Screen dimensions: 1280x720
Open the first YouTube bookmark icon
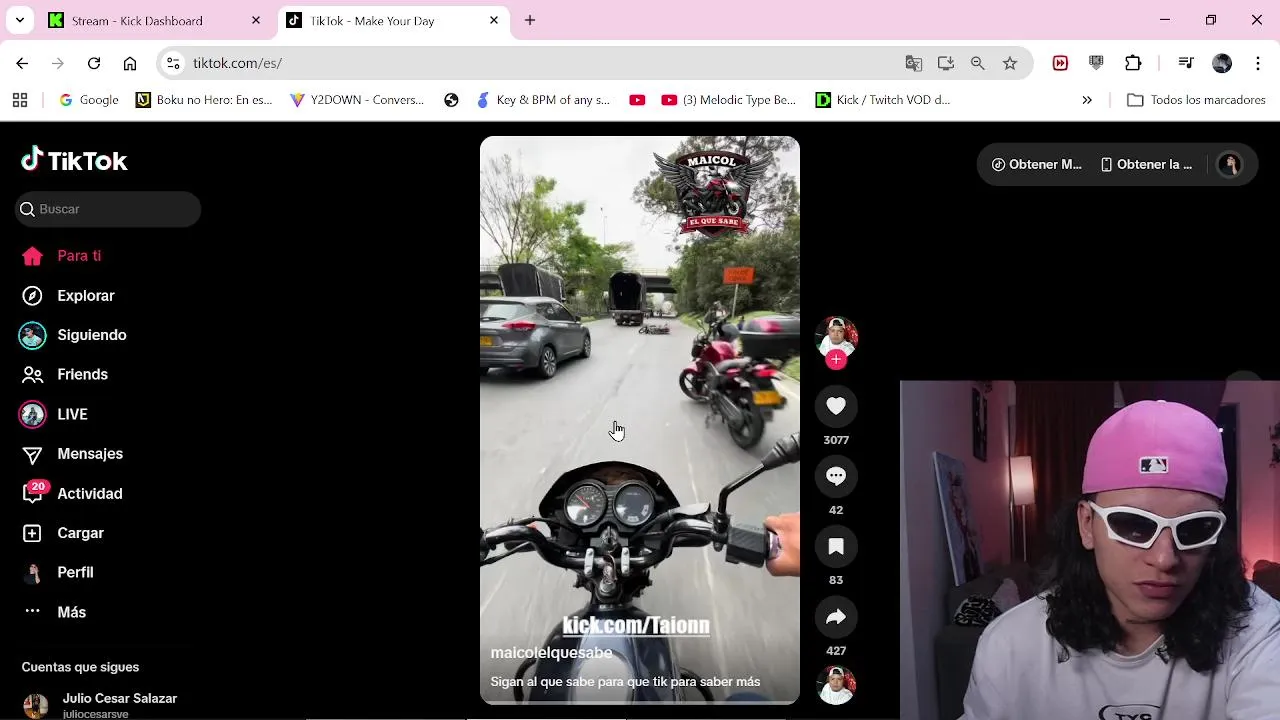(637, 100)
